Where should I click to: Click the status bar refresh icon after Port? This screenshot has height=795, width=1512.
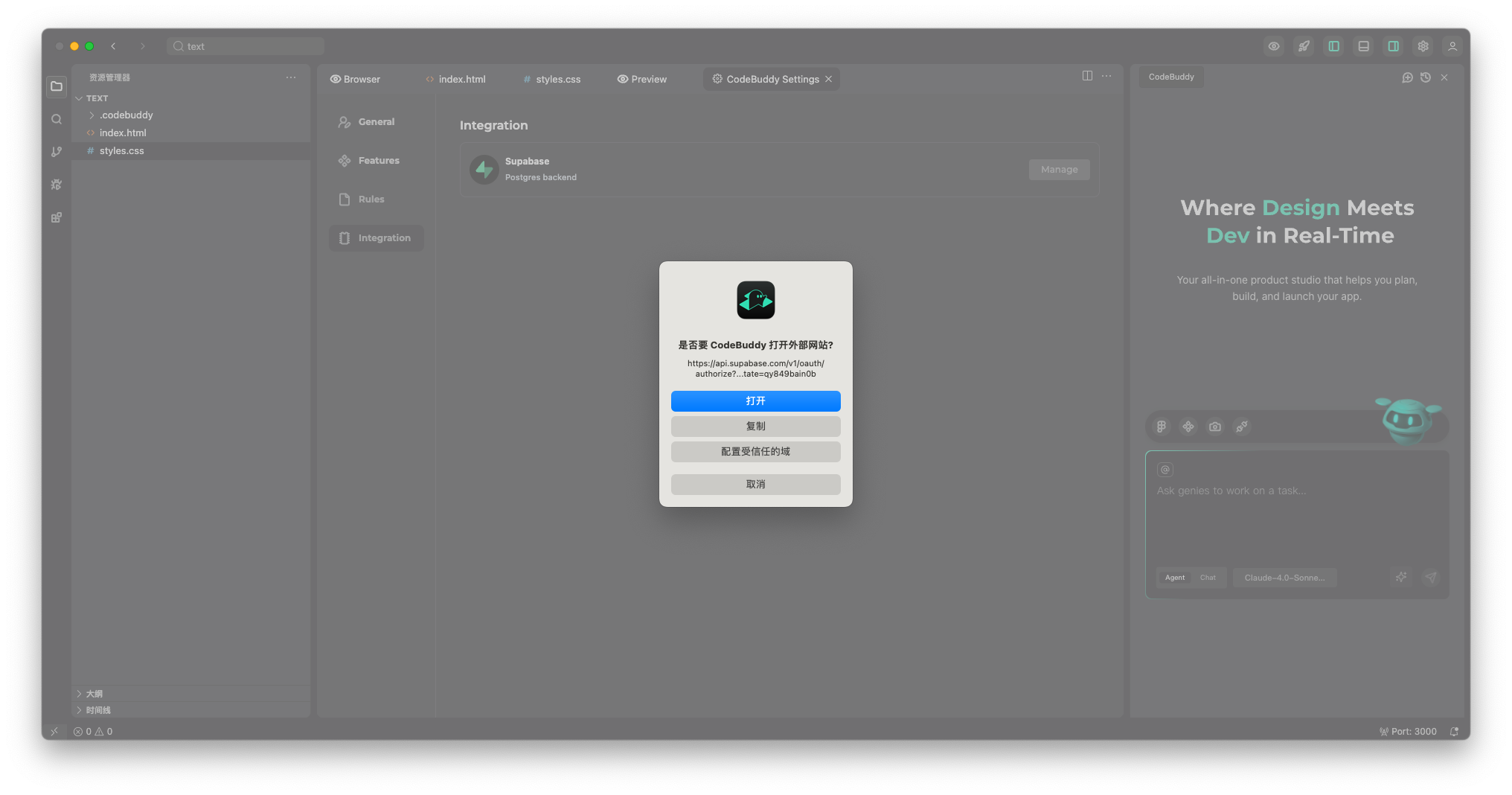point(1454,732)
